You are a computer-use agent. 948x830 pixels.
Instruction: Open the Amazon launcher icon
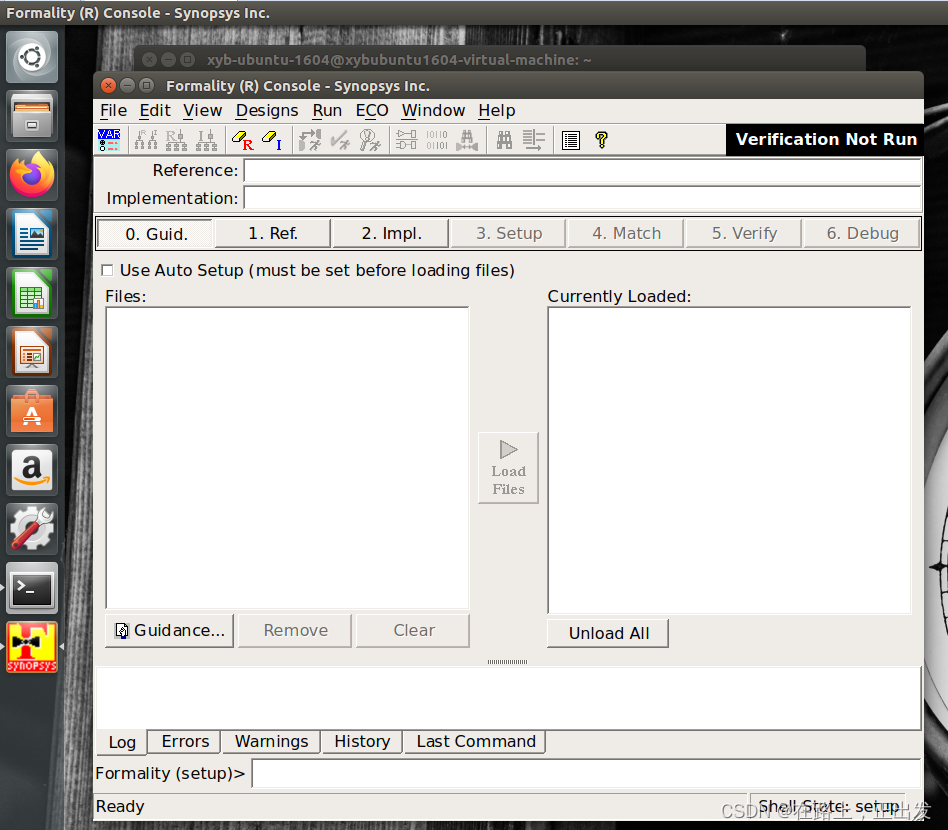click(x=32, y=470)
